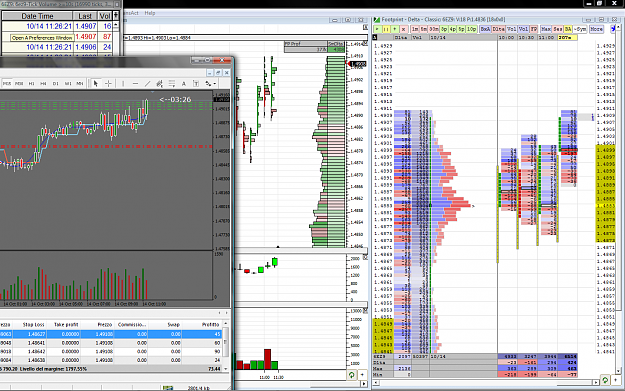The image size is (625, 391).
Task: Switch Footprint to BxA display
Action: click(485, 29)
